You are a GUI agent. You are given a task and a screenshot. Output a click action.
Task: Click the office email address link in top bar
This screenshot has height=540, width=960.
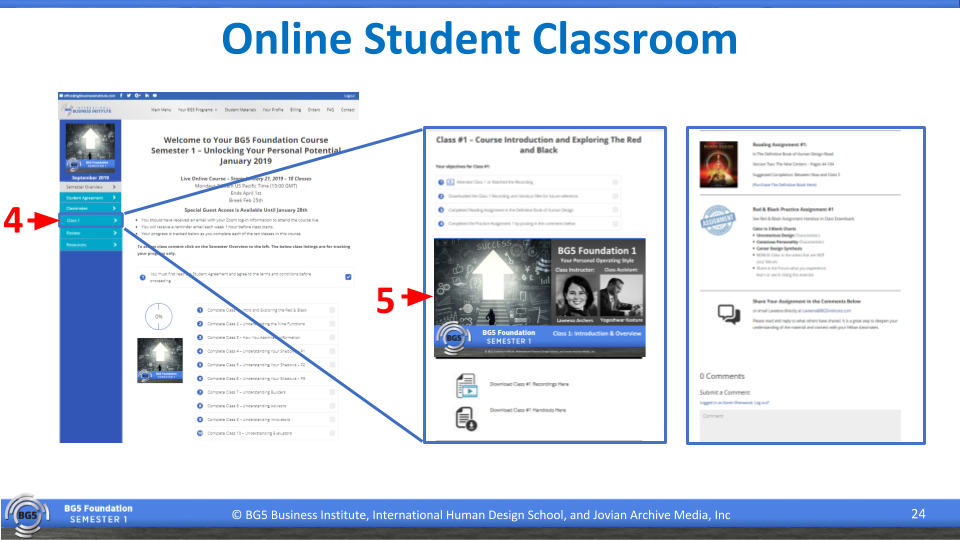(x=88, y=96)
